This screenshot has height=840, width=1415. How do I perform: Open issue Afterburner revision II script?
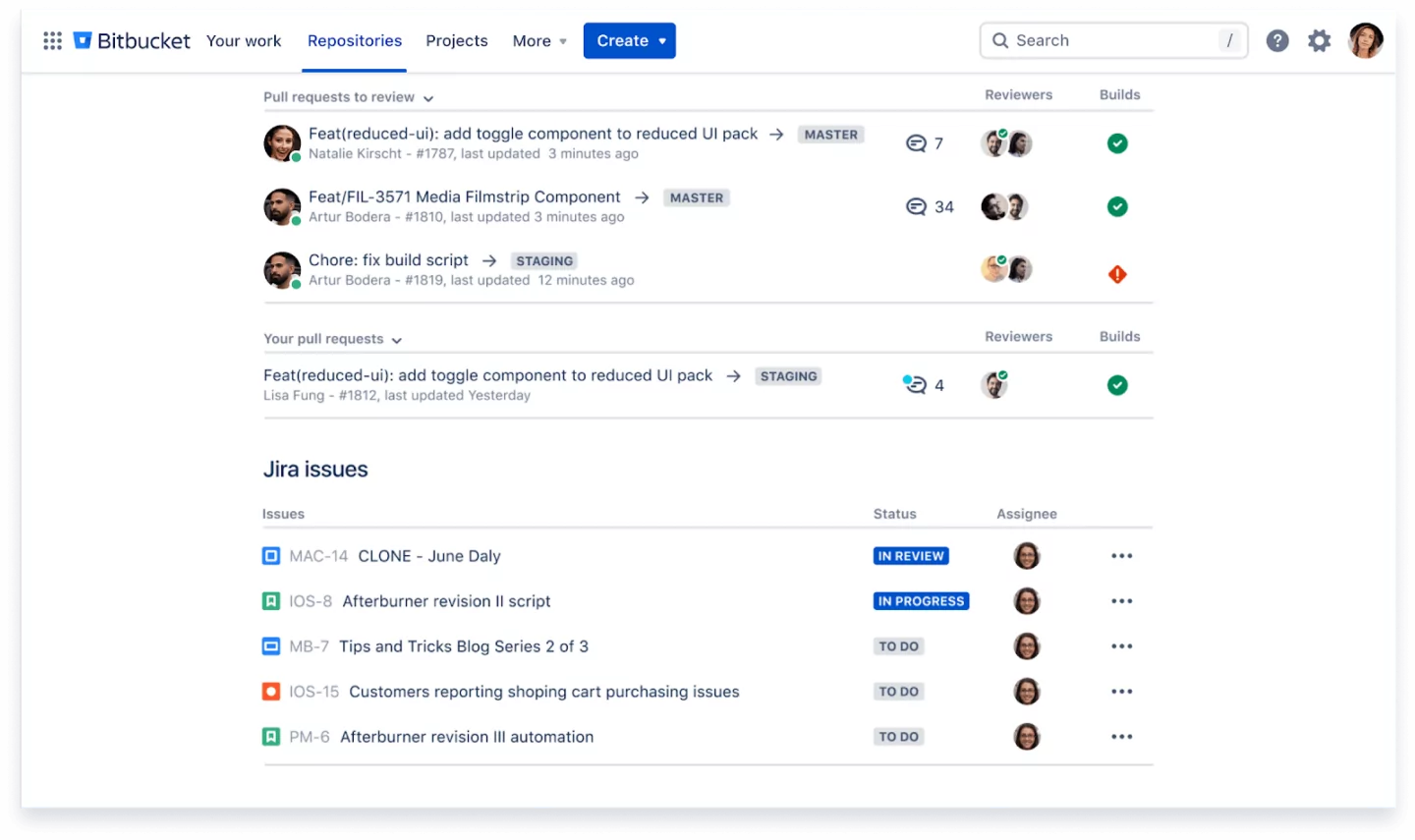pos(446,601)
